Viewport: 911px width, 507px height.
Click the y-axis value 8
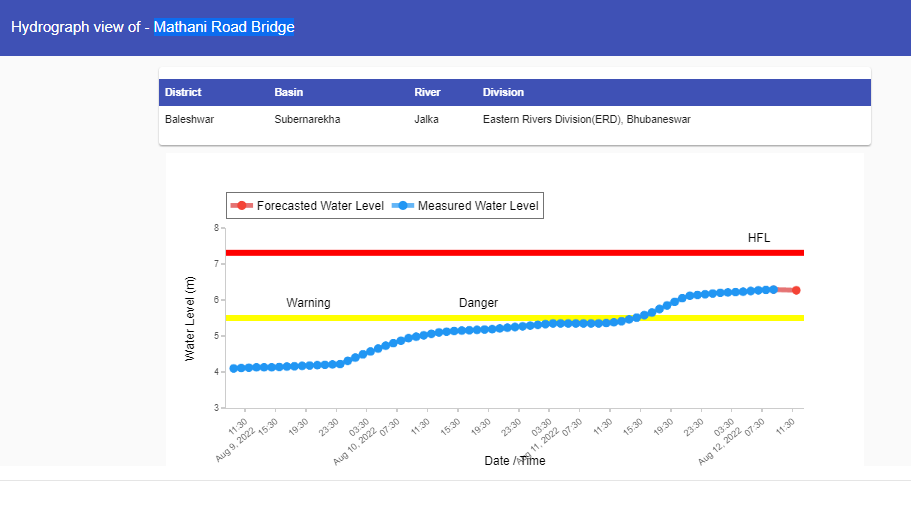coord(216,228)
